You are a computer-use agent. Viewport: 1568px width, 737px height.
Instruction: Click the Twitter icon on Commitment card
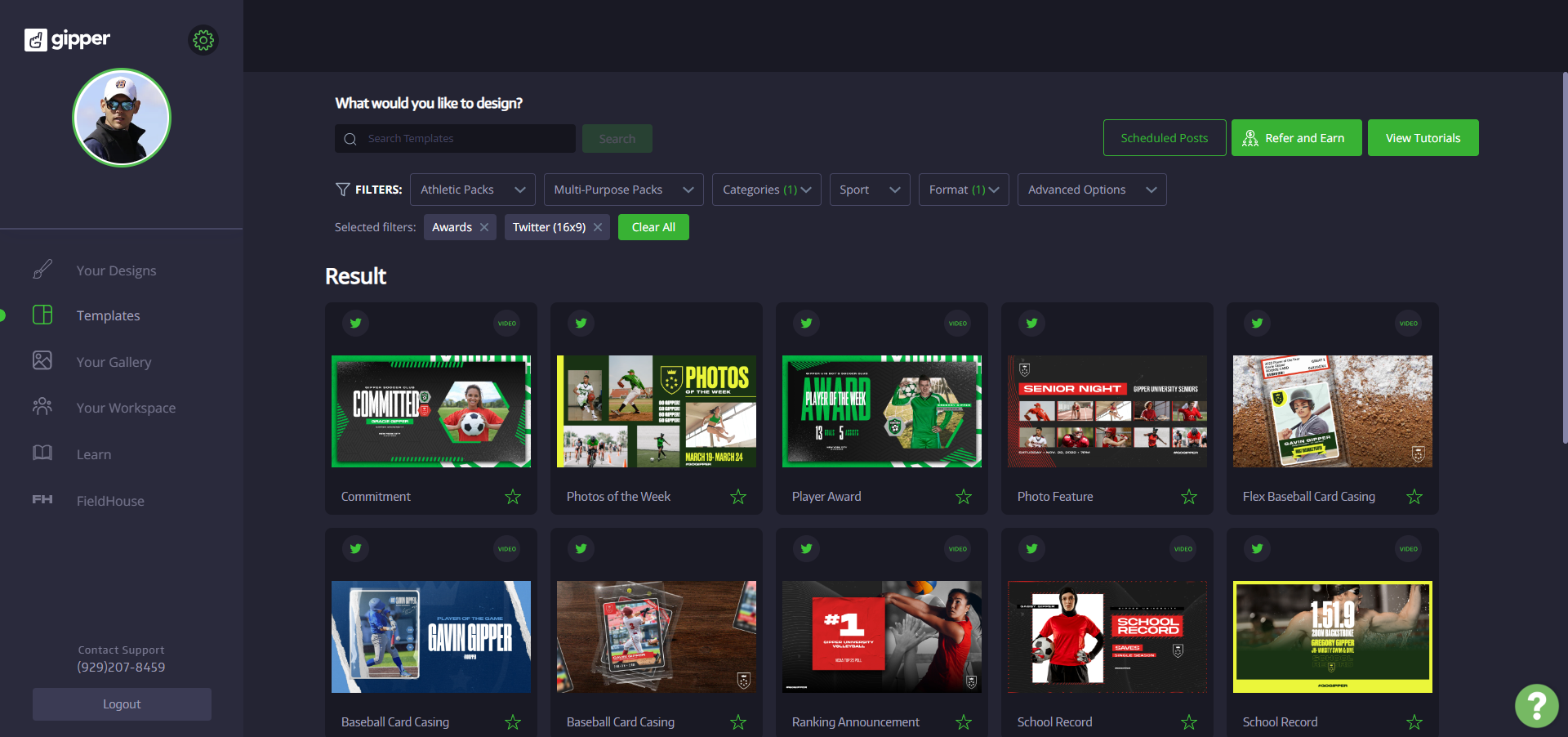[356, 324]
